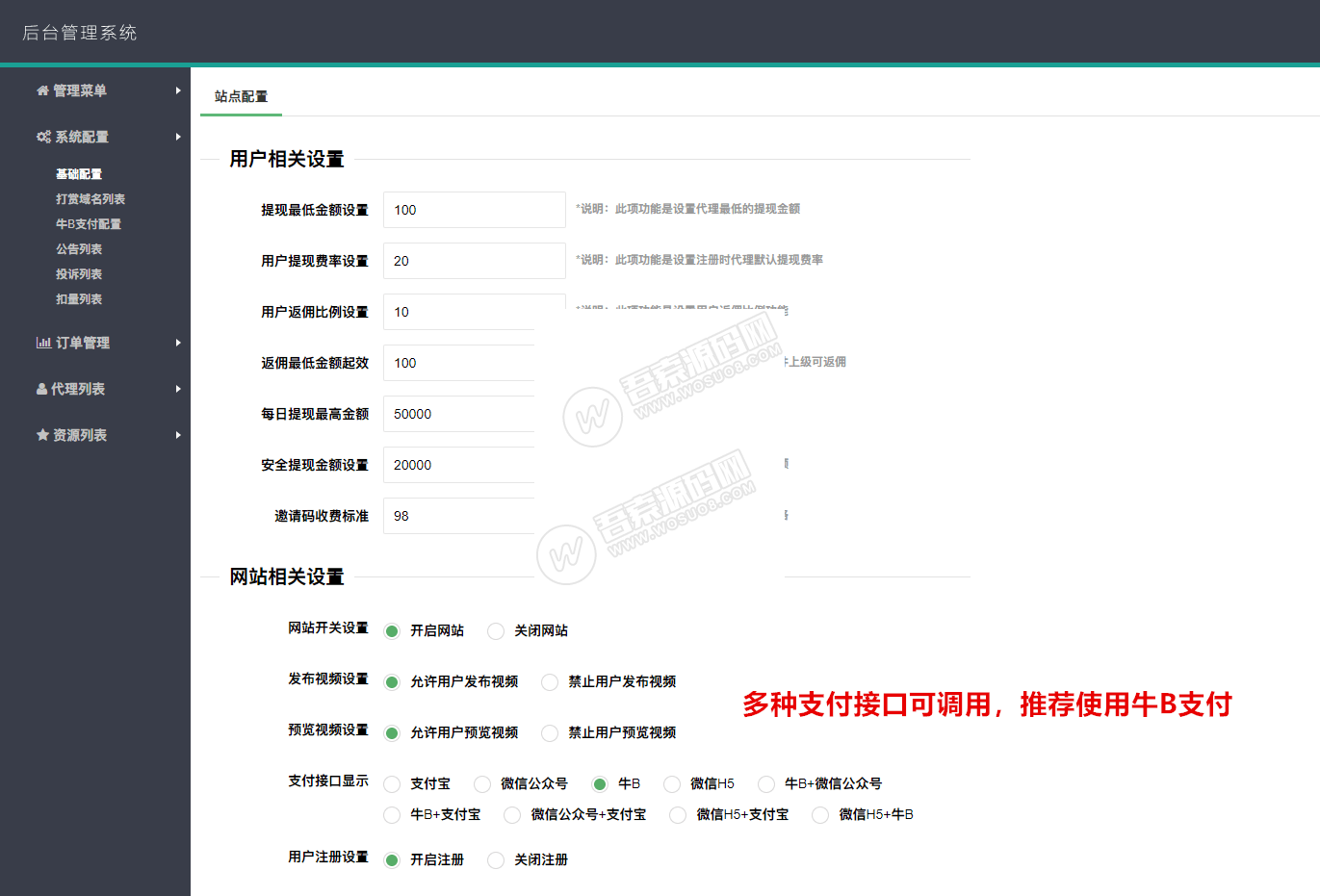This screenshot has height=896, width=1320.
Task: Click the user icon beside 代理列表
Action: coord(41,389)
